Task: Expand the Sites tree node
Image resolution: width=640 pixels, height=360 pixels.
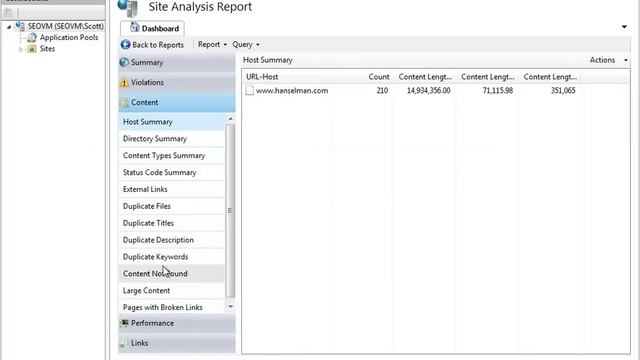Action: pyautogui.click(x=21, y=49)
